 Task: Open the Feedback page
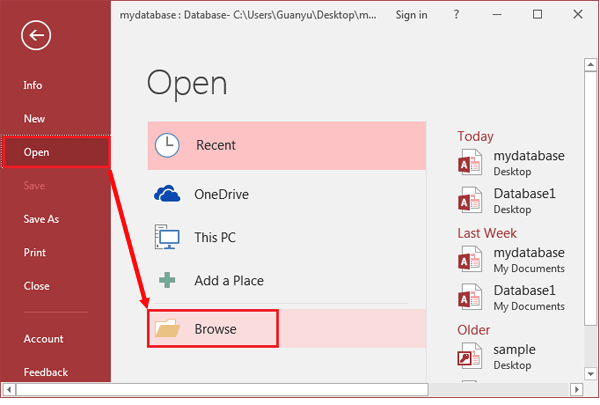click(46, 372)
